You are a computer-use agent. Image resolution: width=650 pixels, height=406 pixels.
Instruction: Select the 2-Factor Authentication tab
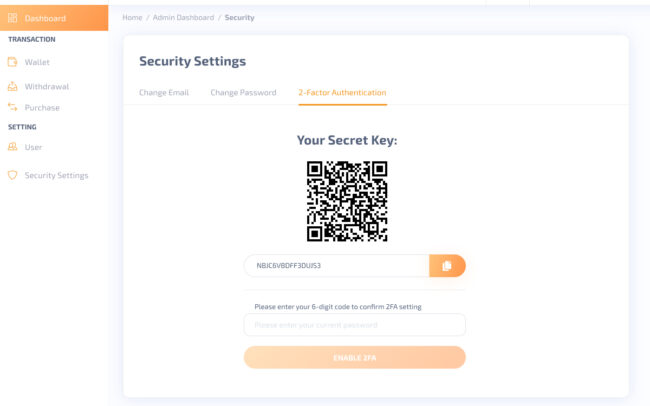[342, 92]
